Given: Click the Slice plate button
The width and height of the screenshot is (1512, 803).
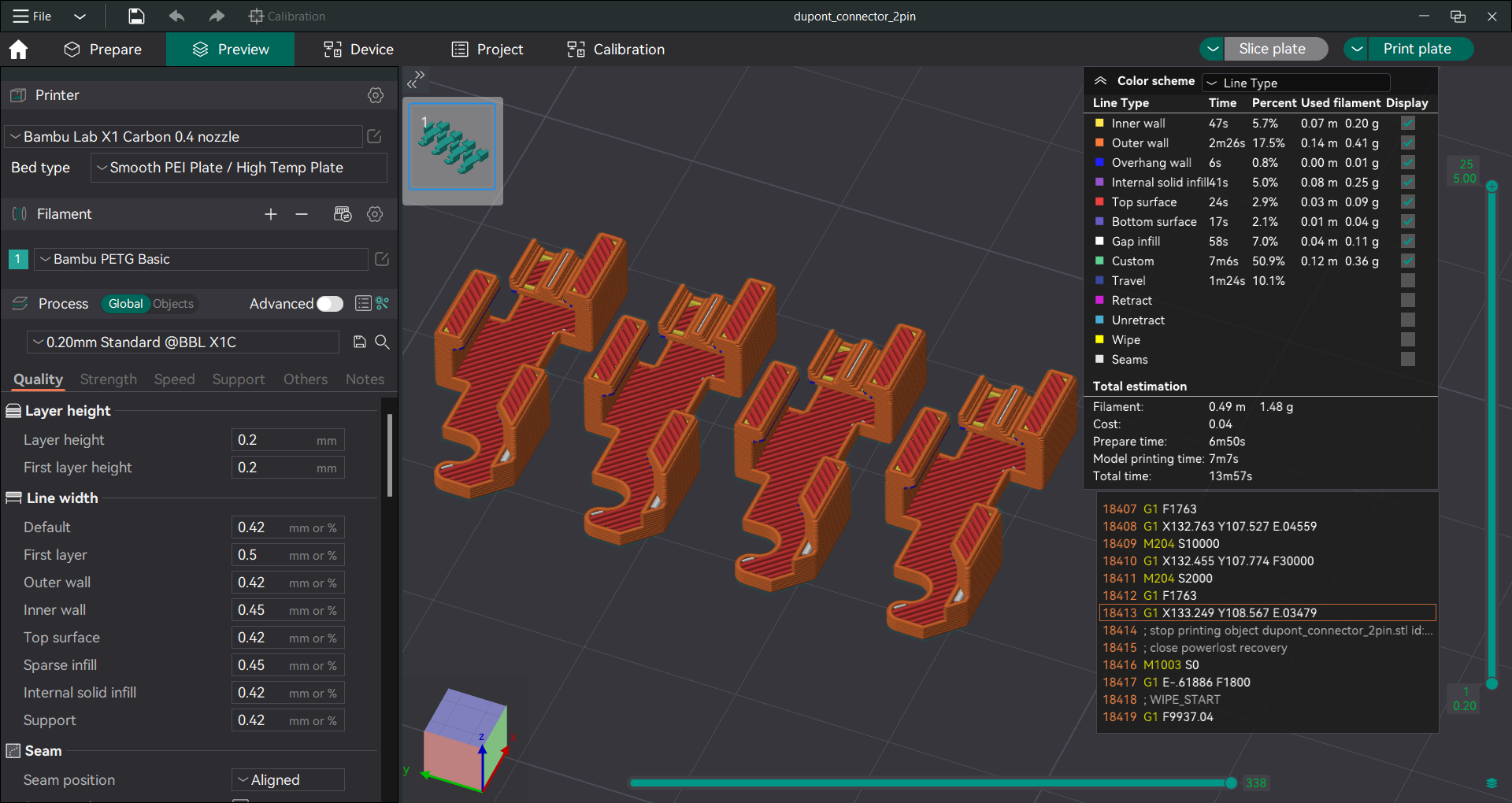Looking at the screenshot, I should (1272, 49).
